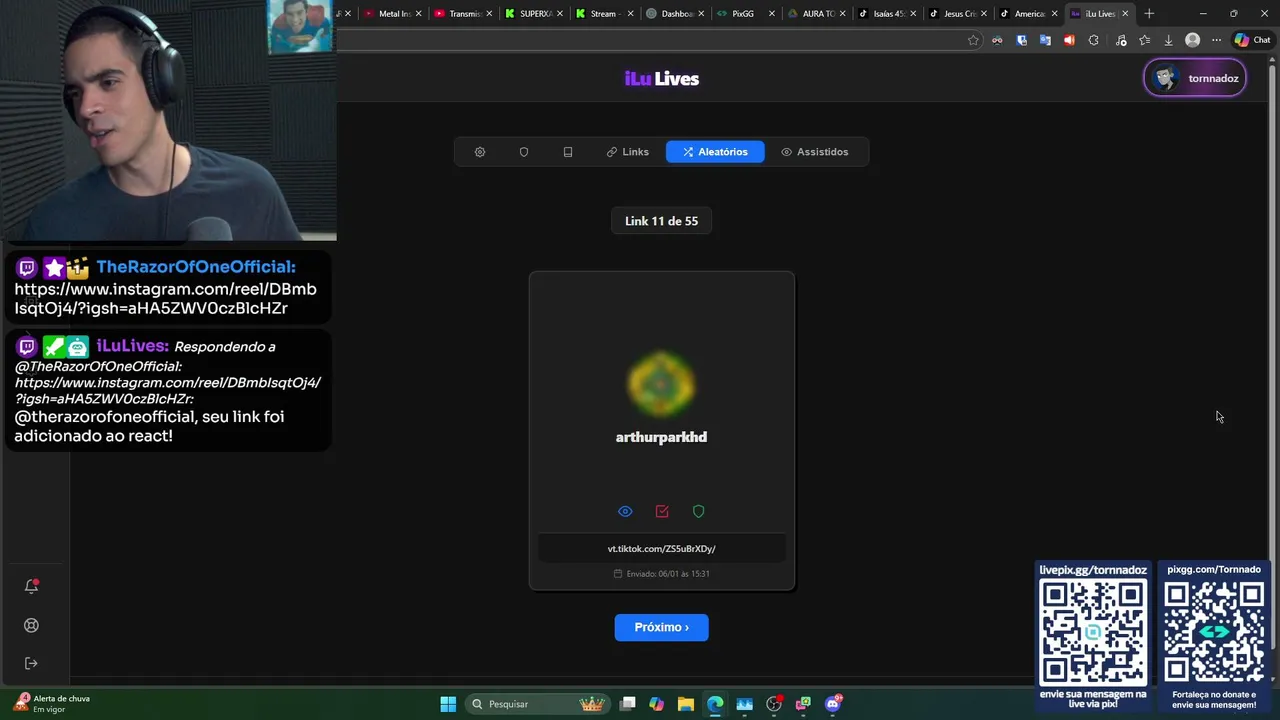
Task: Click the green shield icon on the card
Action: (699, 511)
